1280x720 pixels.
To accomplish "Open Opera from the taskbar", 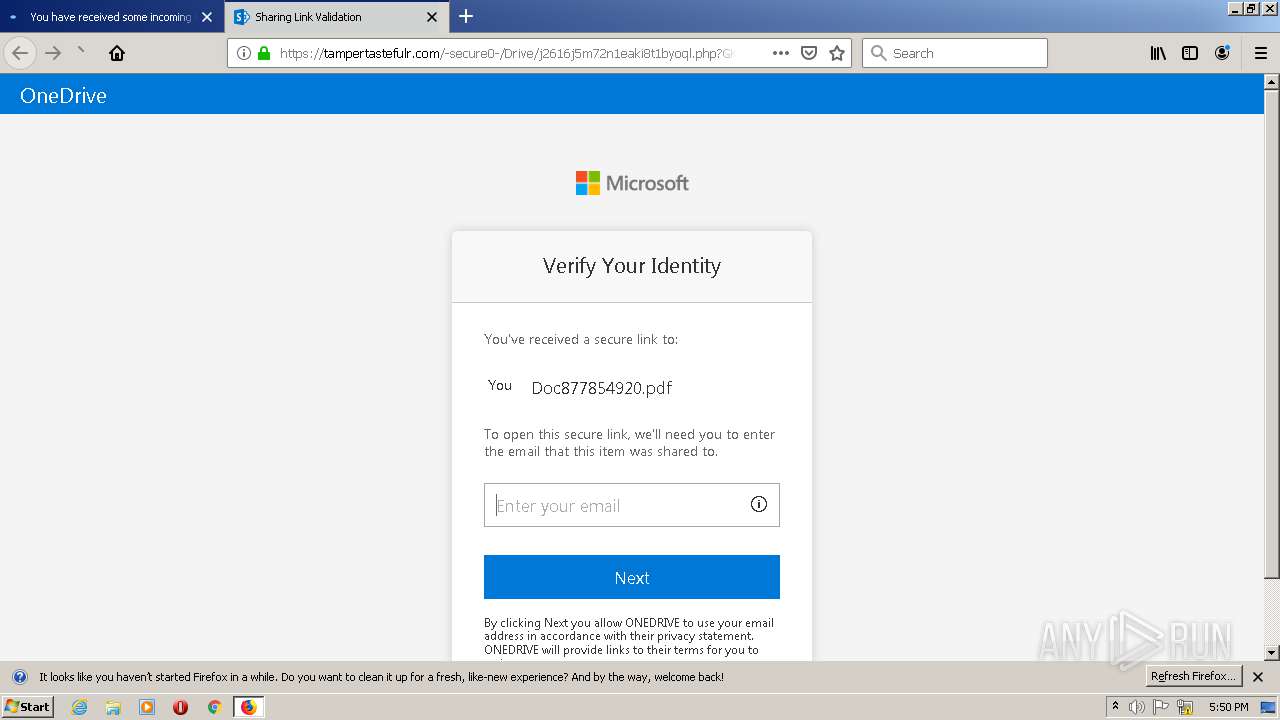I will [x=181, y=707].
